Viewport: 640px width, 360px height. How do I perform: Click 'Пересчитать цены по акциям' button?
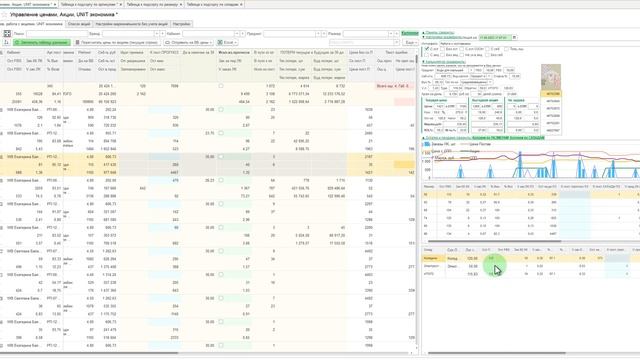(x=117, y=42)
